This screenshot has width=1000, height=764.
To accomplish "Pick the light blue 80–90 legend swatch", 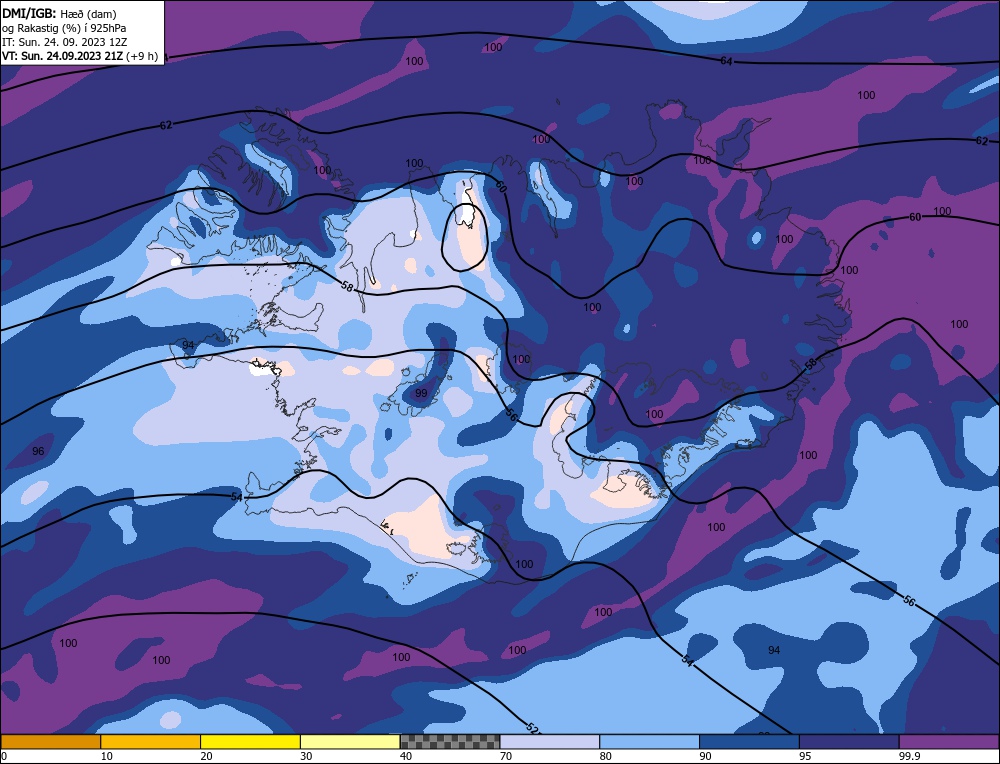I will [x=649, y=742].
